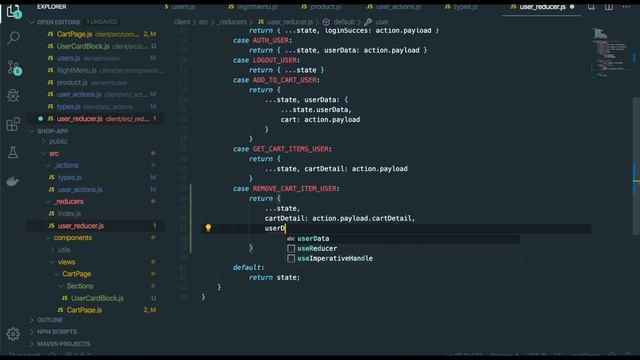
Task: Open the Search view in activity bar
Action: [13, 38]
